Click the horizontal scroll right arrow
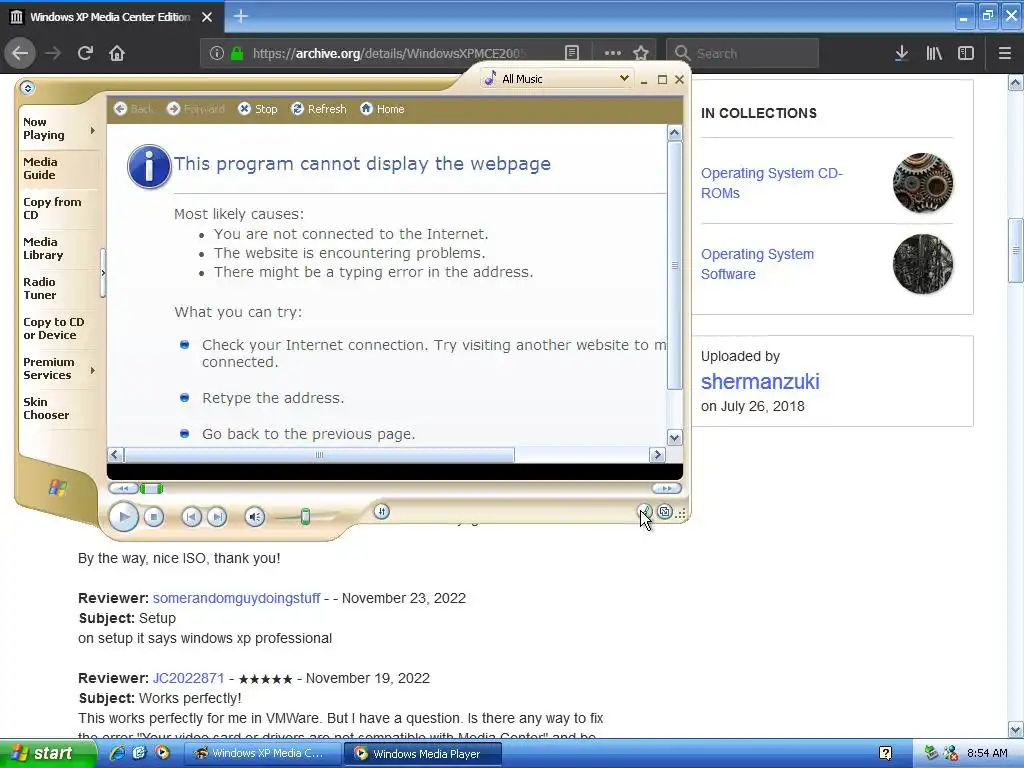This screenshot has width=1024, height=768. point(657,455)
